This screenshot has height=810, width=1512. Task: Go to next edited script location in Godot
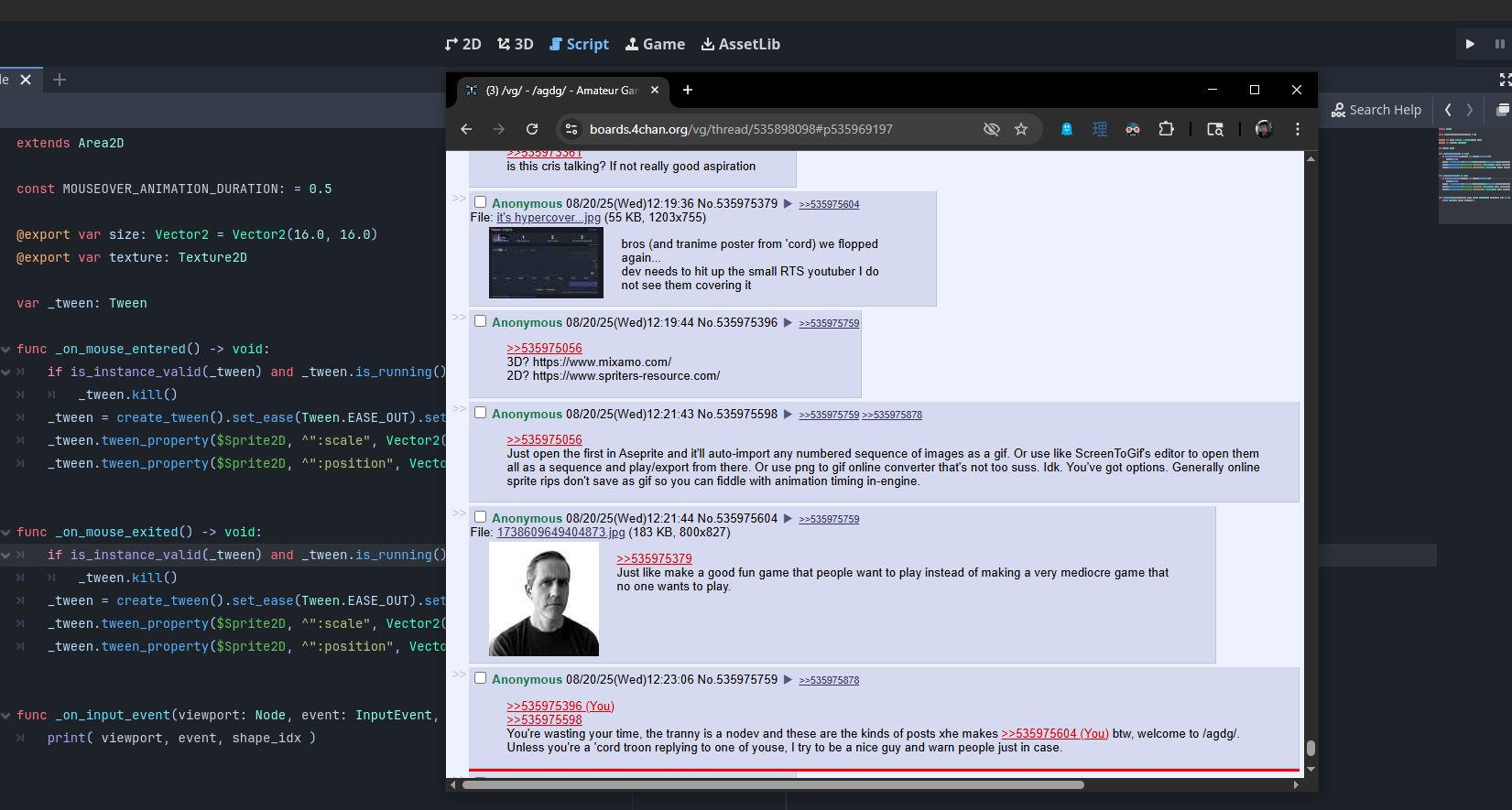click(1470, 110)
